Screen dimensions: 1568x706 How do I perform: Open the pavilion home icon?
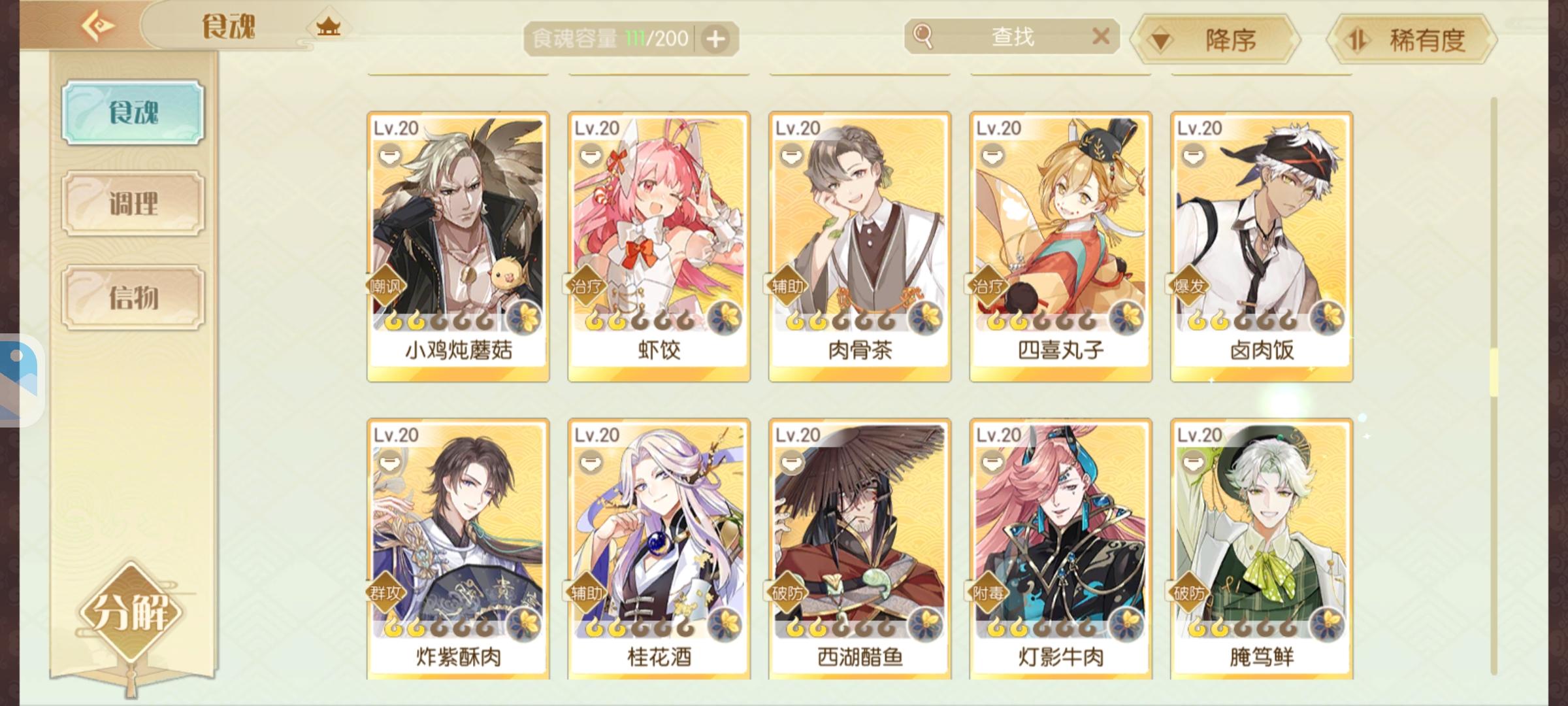(x=328, y=27)
